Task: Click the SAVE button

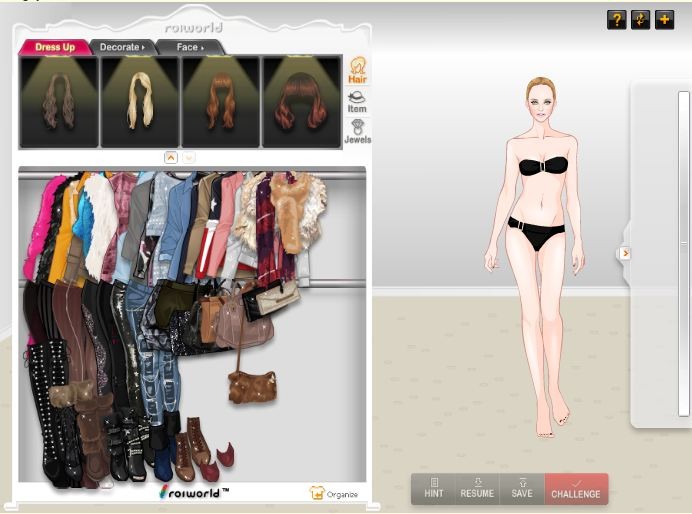Action: pos(521,488)
